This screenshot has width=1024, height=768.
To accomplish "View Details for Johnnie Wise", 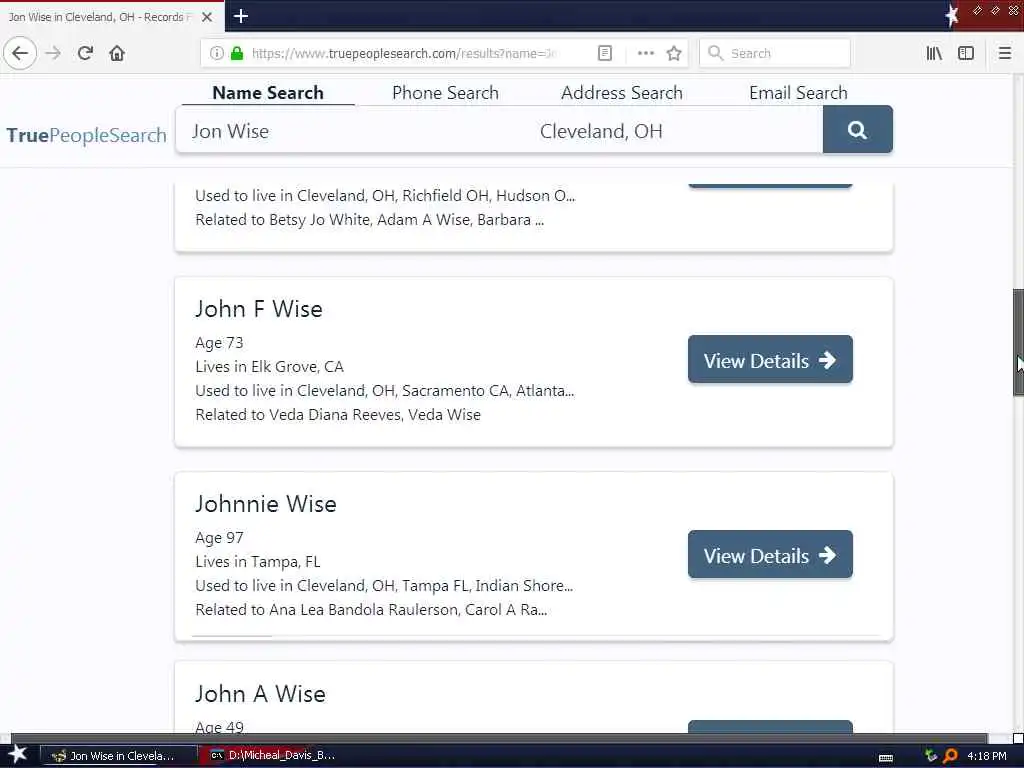I will 770,555.
